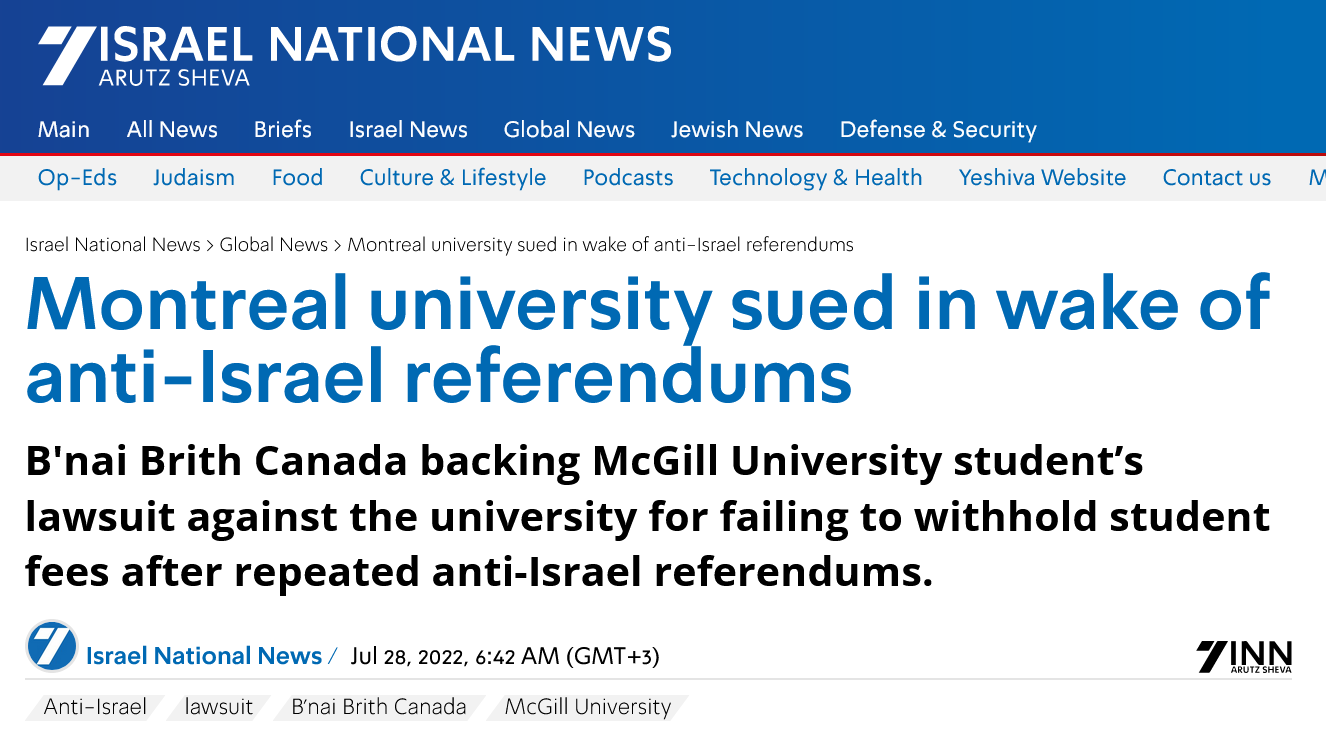The image size is (1326, 747).
Task: Open the Contact us page
Action: [x=1216, y=178]
